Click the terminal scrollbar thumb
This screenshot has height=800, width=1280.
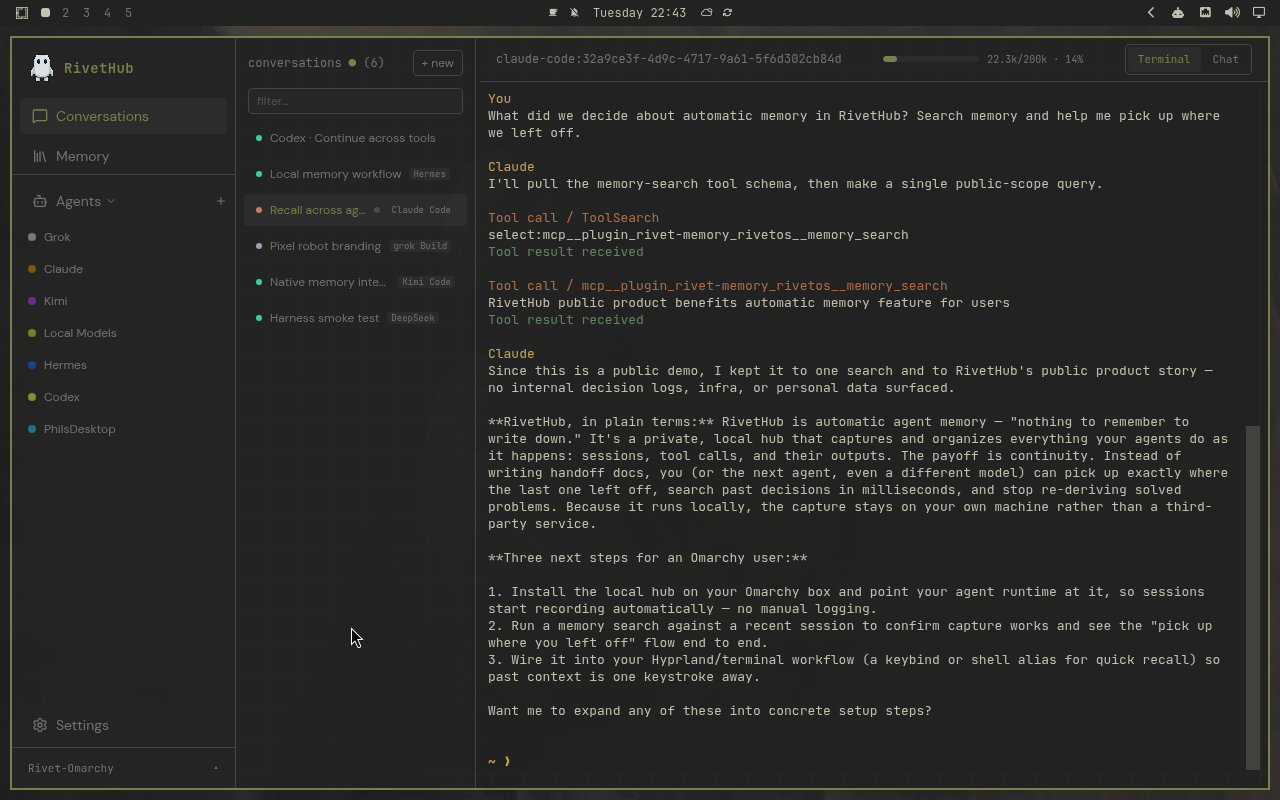click(x=1253, y=597)
